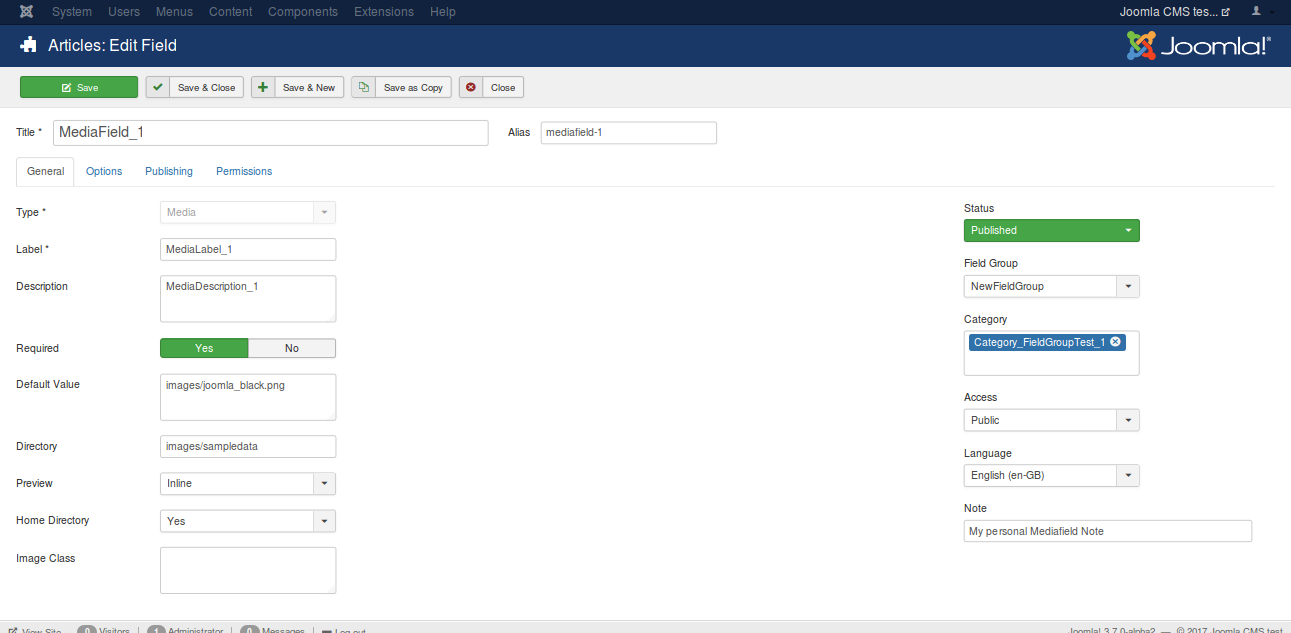Click the Save as Copy icon

point(364,88)
